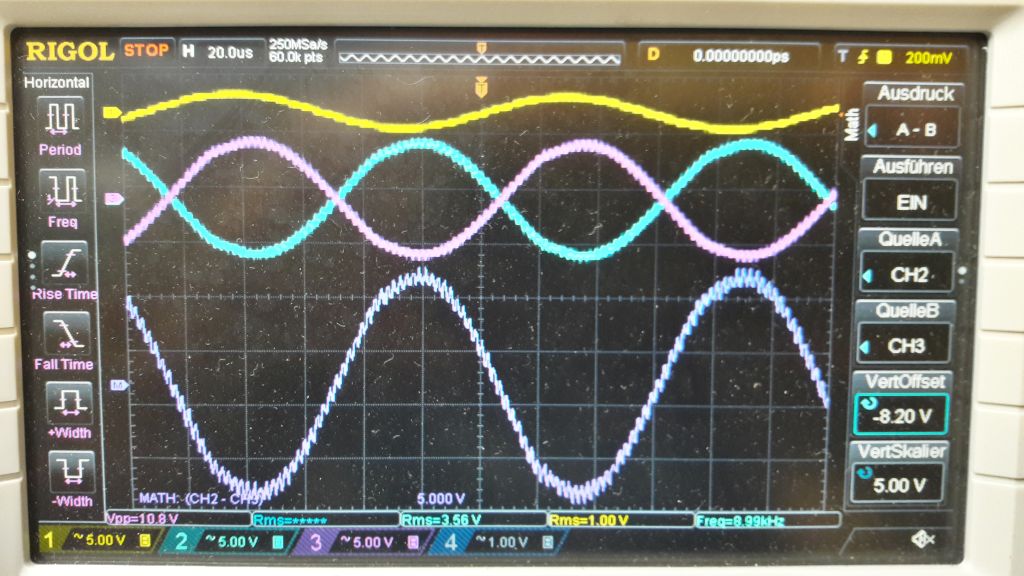This screenshot has height=576, width=1024.
Task: Click the trigger edge slope icon
Action: pyautogui.click(x=863, y=57)
